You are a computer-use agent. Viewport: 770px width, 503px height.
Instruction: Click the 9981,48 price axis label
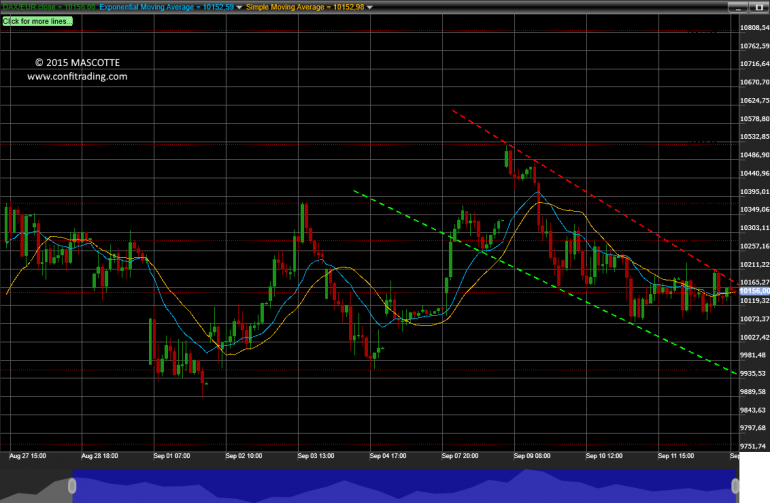(x=753, y=355)
